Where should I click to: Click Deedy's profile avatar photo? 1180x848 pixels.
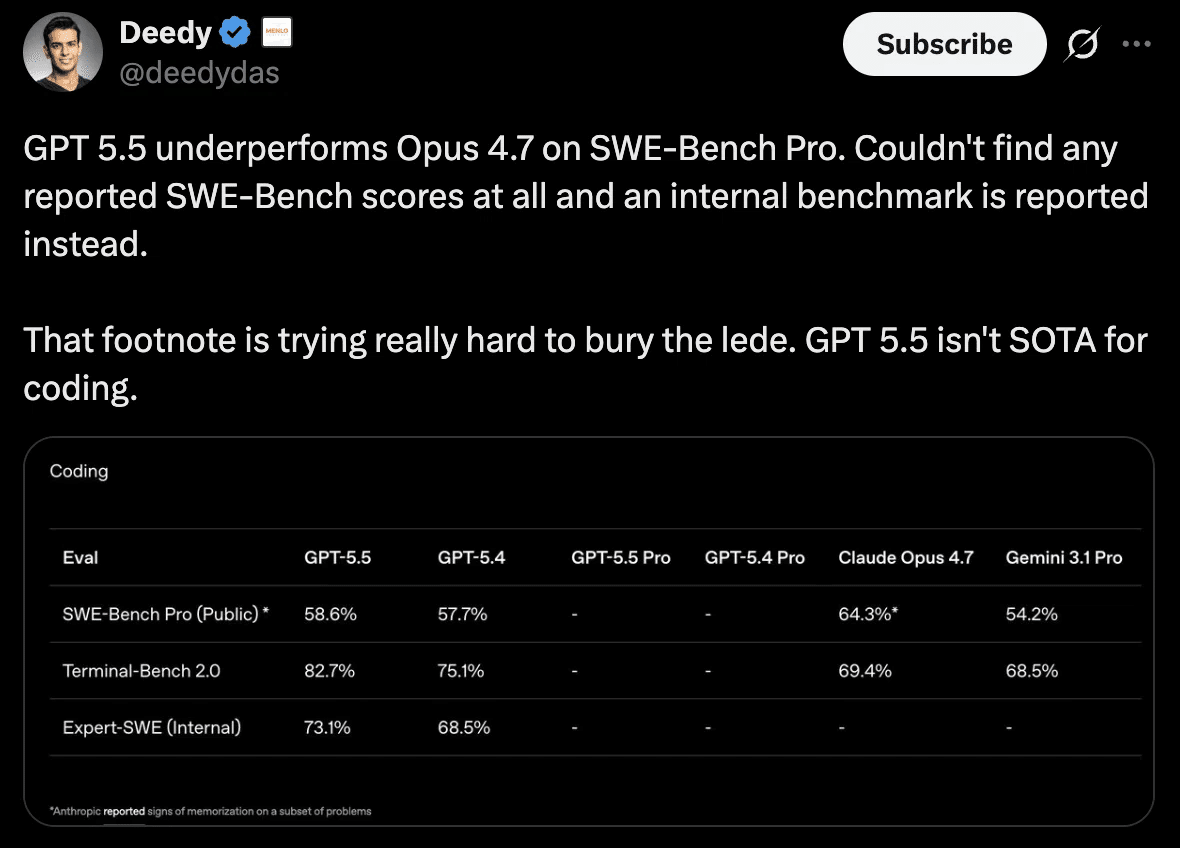pos(63,52)
